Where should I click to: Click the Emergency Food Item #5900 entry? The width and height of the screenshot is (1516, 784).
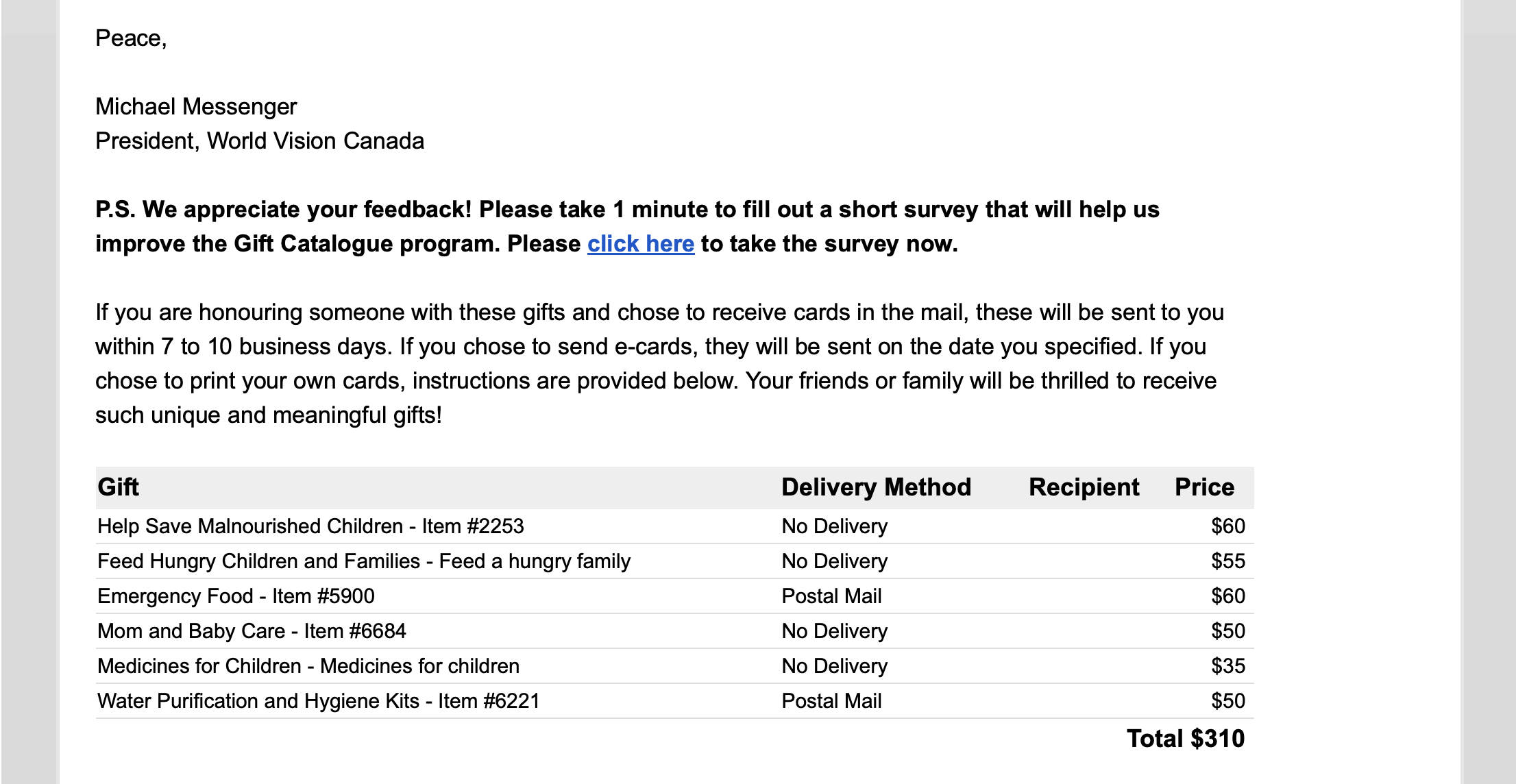coord(236,596)
